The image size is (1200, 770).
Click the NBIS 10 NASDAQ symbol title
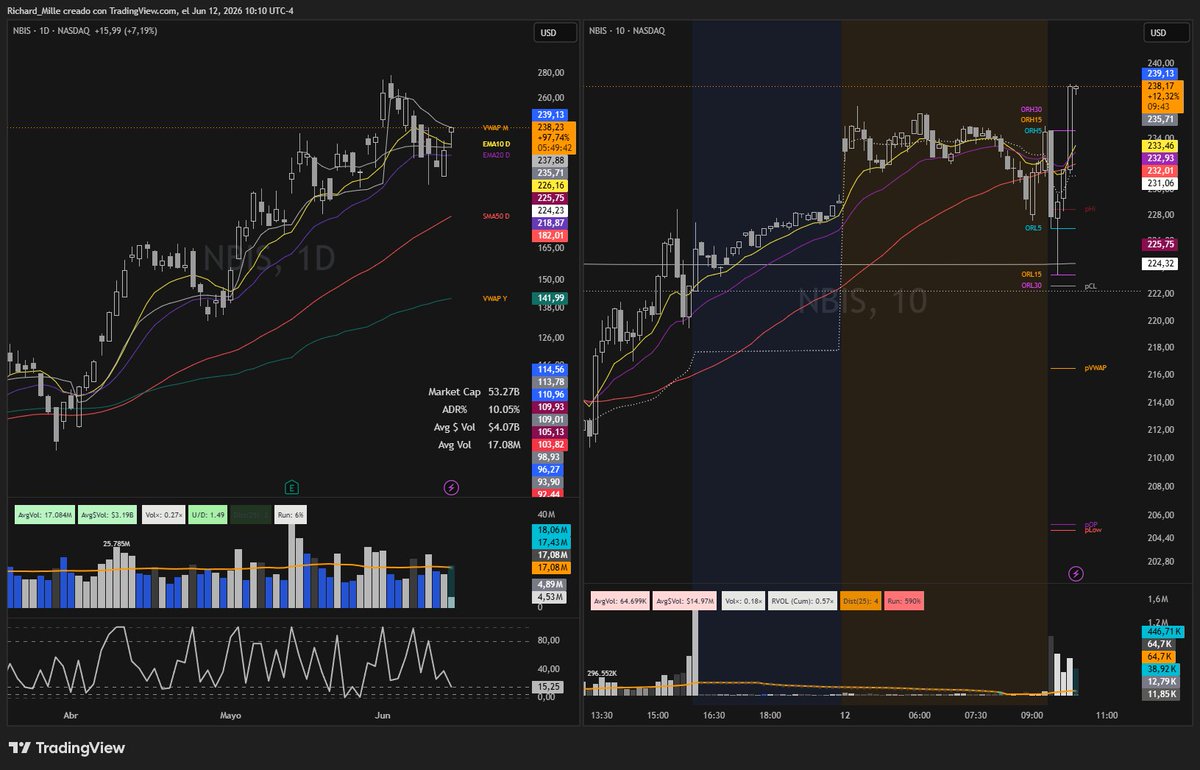click(627, 31)
